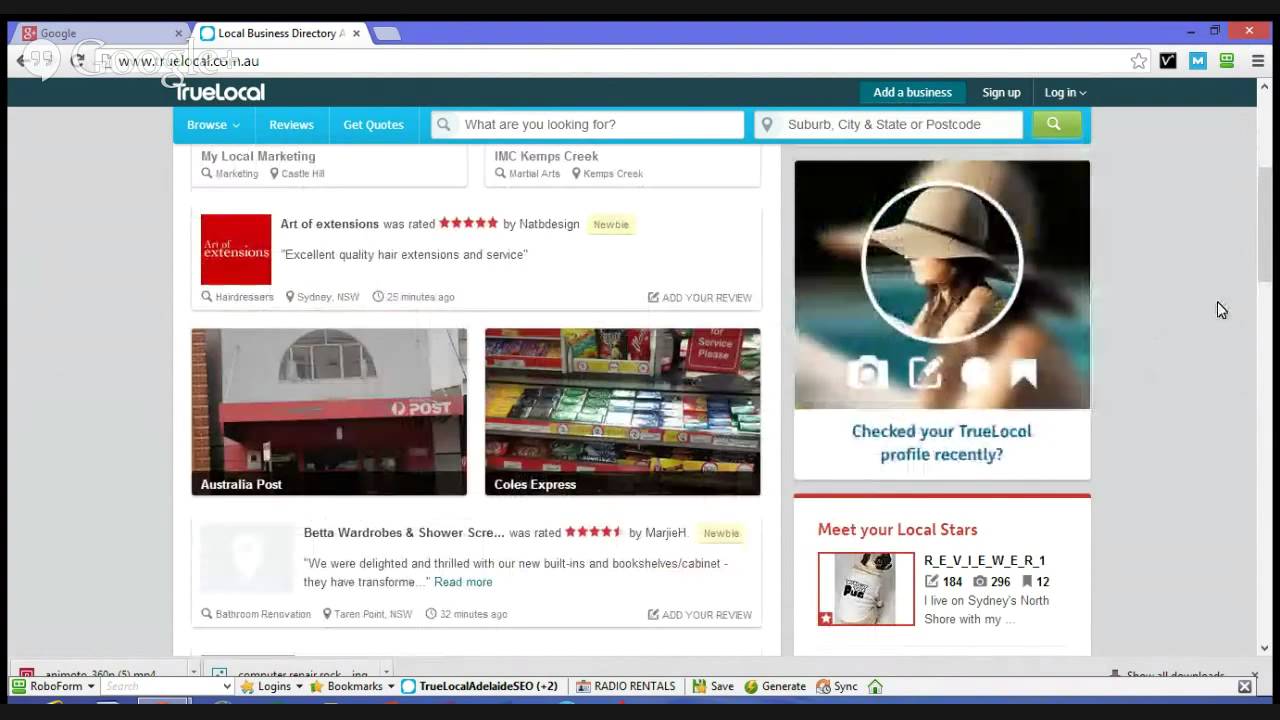Image resolution: width=1280 pixels, height=720 pixels.
Task: Open reviewer Natbdesign profile
Action: pos(549,224)
